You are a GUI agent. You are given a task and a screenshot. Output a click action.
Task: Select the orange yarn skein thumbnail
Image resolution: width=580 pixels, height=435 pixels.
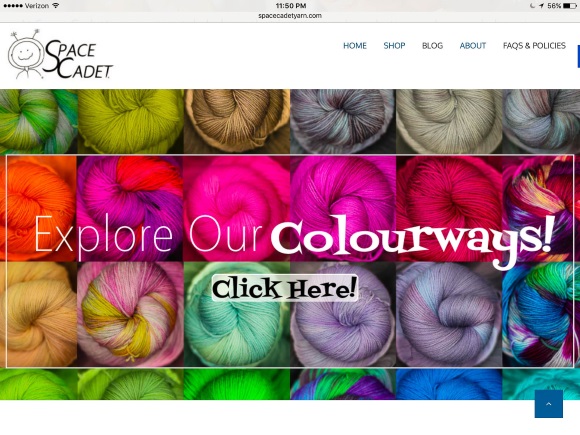[x=38, y=209]
